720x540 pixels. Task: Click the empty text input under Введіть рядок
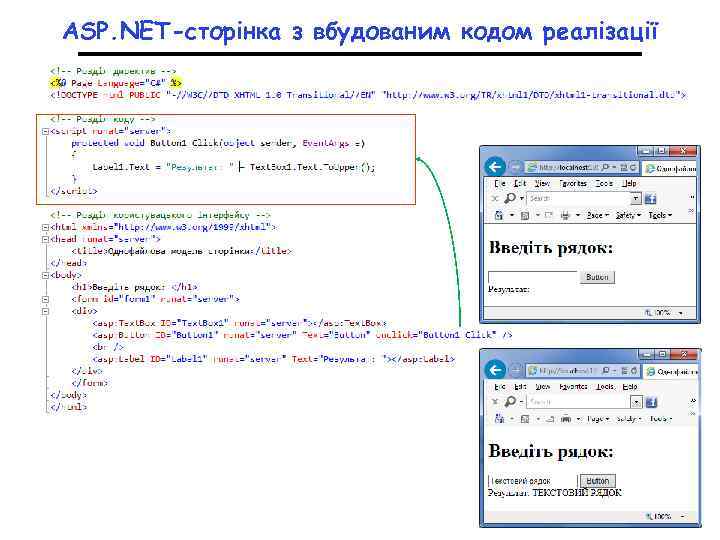click(533, 277)
